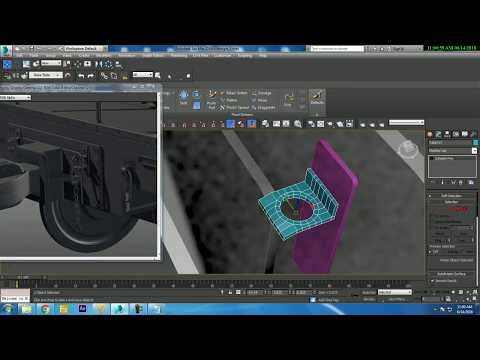Click the blue-orange active icon in viewport toolbar
The height and width of the screenshot is (360, 480).
click(x=252, y=124)
